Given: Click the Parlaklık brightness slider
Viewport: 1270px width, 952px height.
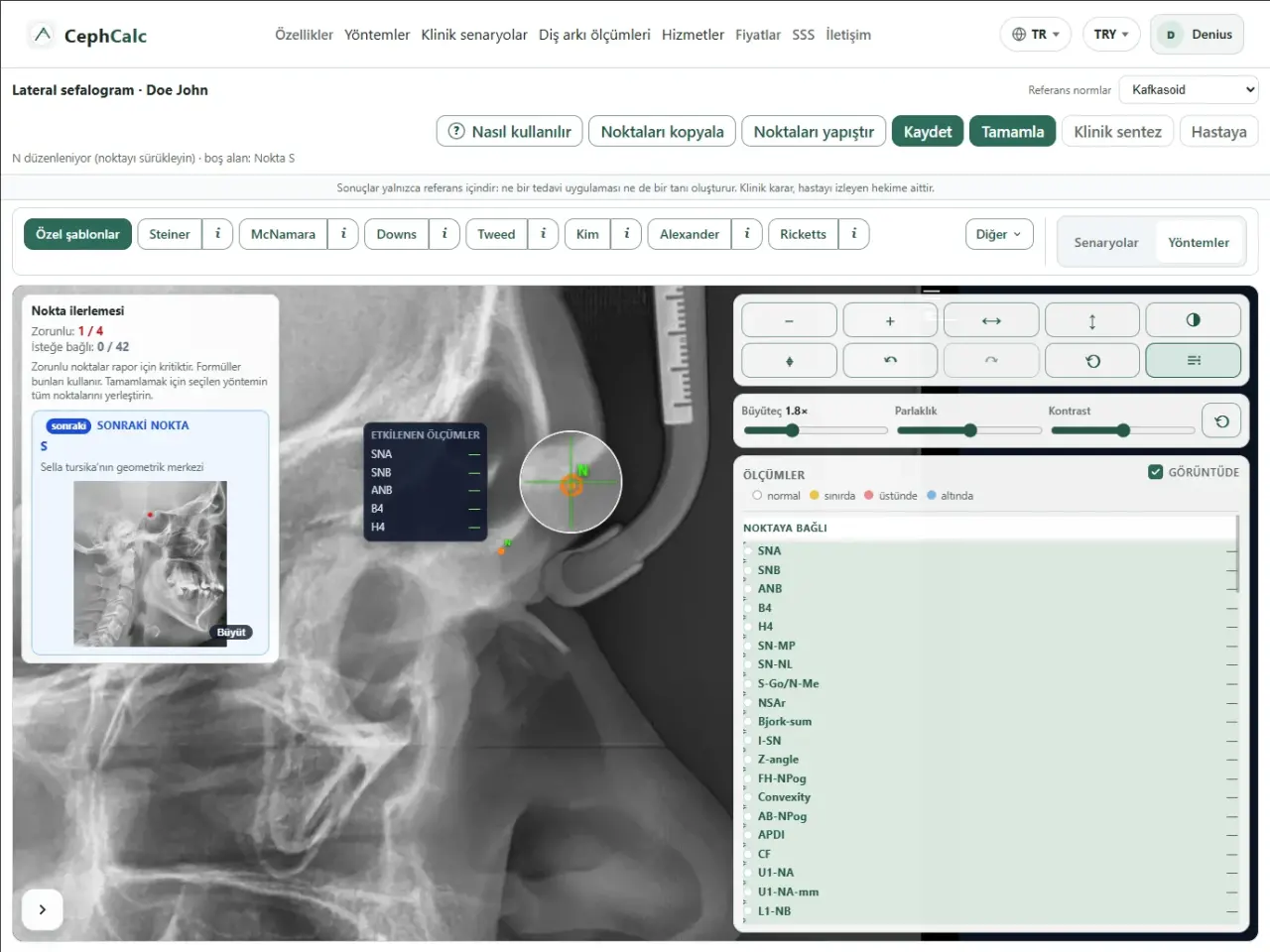Looking at the screenshot, I should [x=969, y=430].
